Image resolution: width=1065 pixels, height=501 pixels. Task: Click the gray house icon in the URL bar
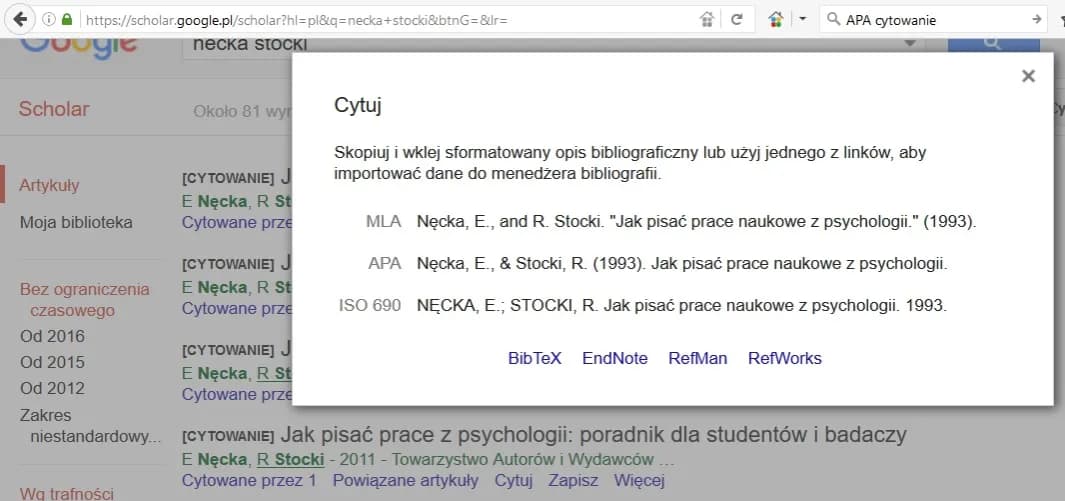(707, 19)
